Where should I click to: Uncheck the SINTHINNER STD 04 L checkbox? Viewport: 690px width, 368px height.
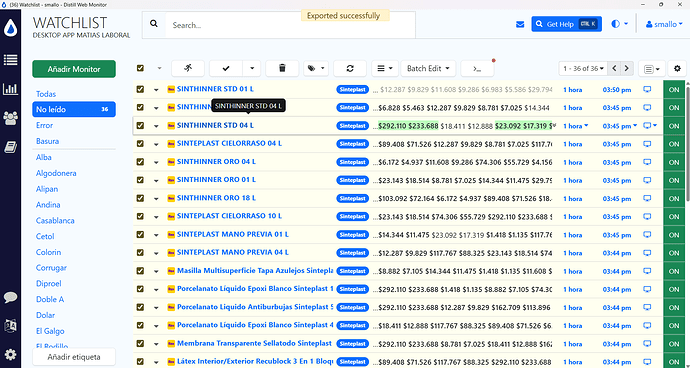(140, 125)
